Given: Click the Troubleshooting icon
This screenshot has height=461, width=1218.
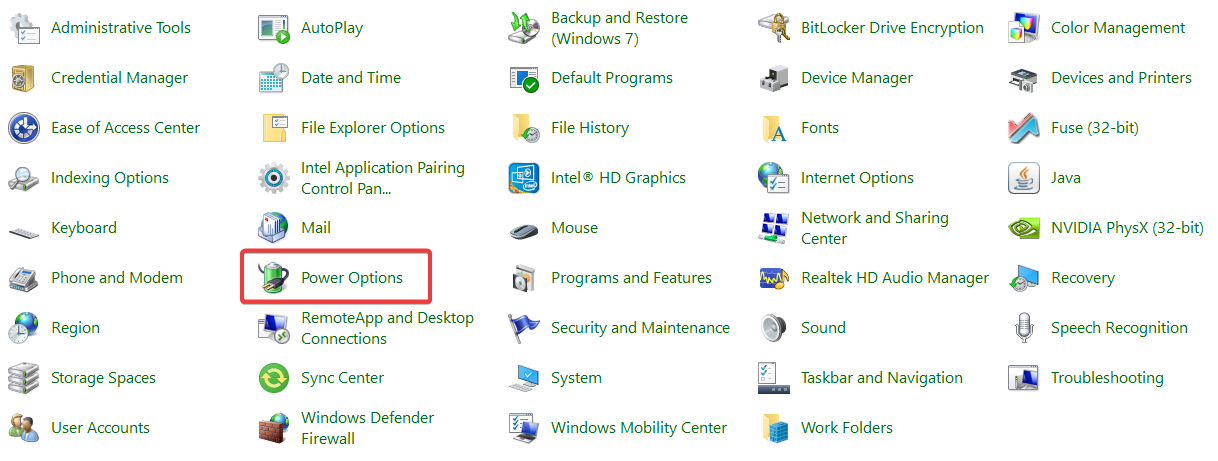Looking at the screenshot, I should coord(1024,378).
